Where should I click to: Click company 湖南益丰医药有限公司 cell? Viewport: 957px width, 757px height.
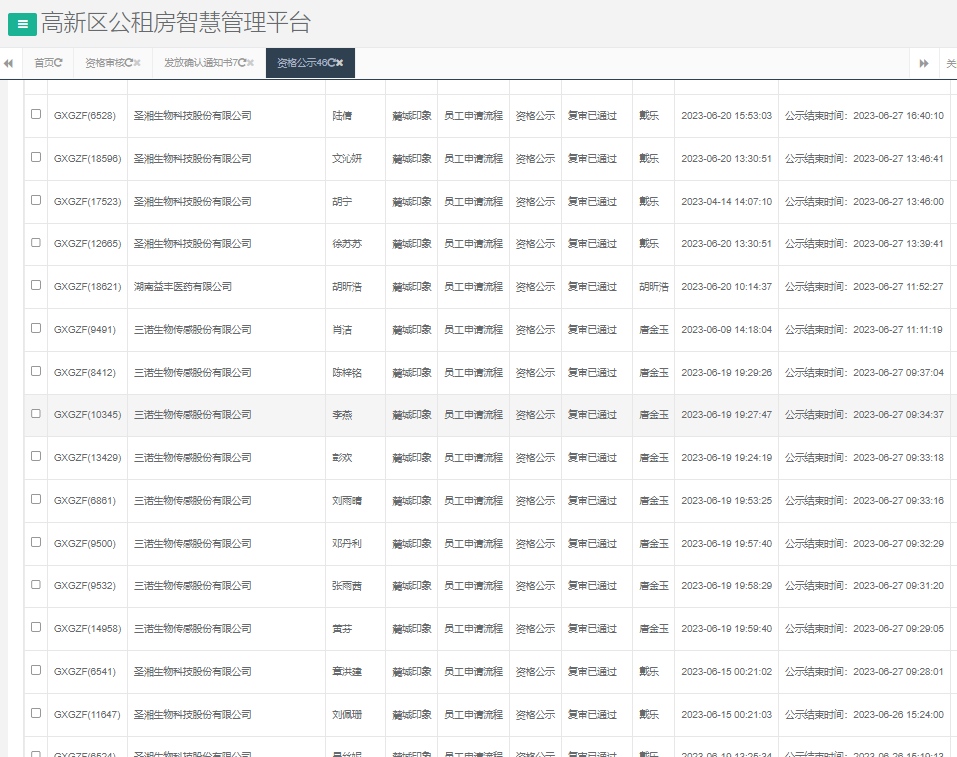(x=183, y=287)
